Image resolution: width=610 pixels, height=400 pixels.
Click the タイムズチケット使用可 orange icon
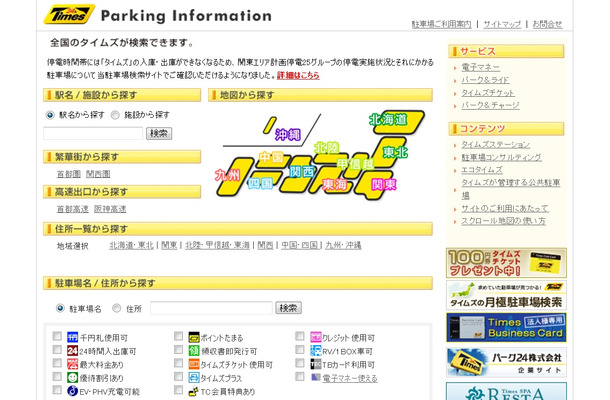(194, 364)
